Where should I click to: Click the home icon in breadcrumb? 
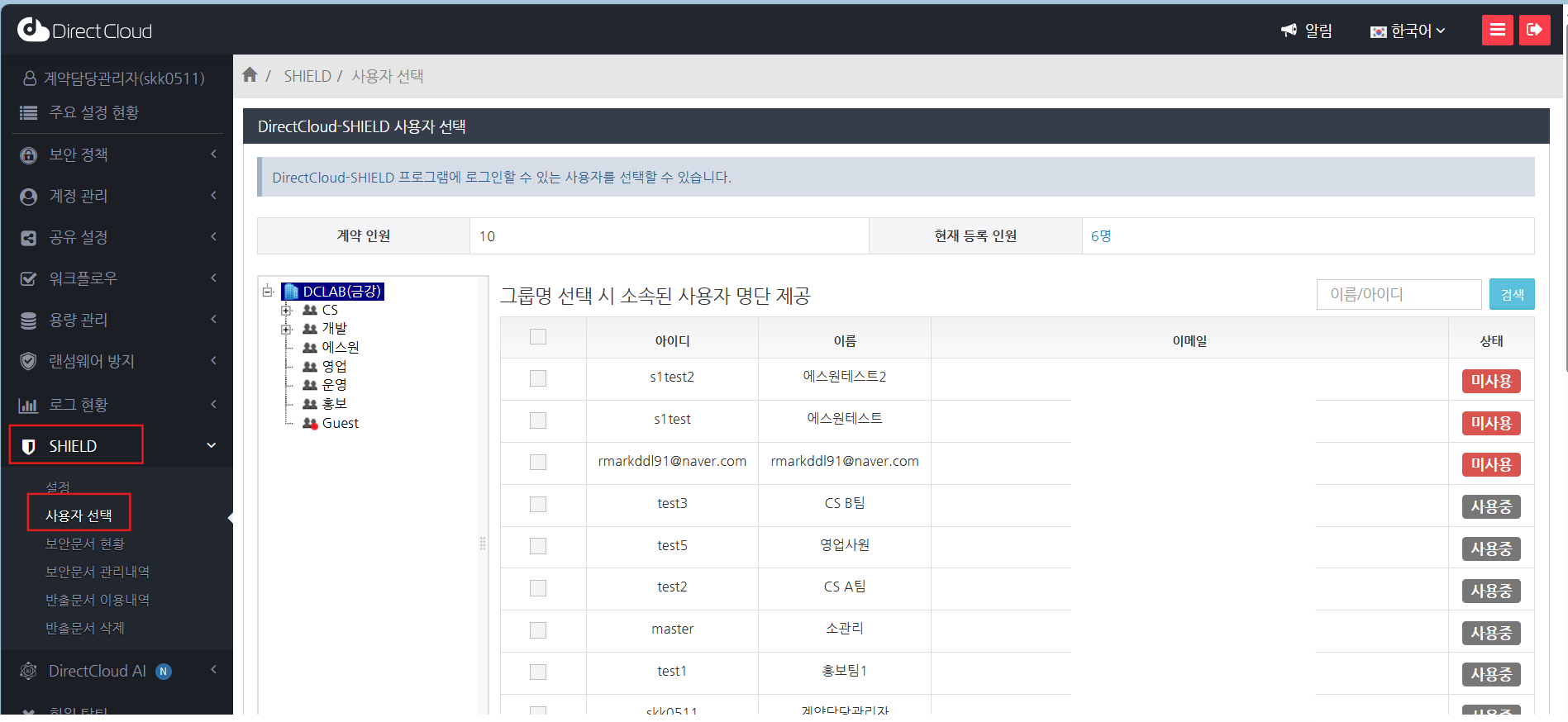tap(250, 75)
